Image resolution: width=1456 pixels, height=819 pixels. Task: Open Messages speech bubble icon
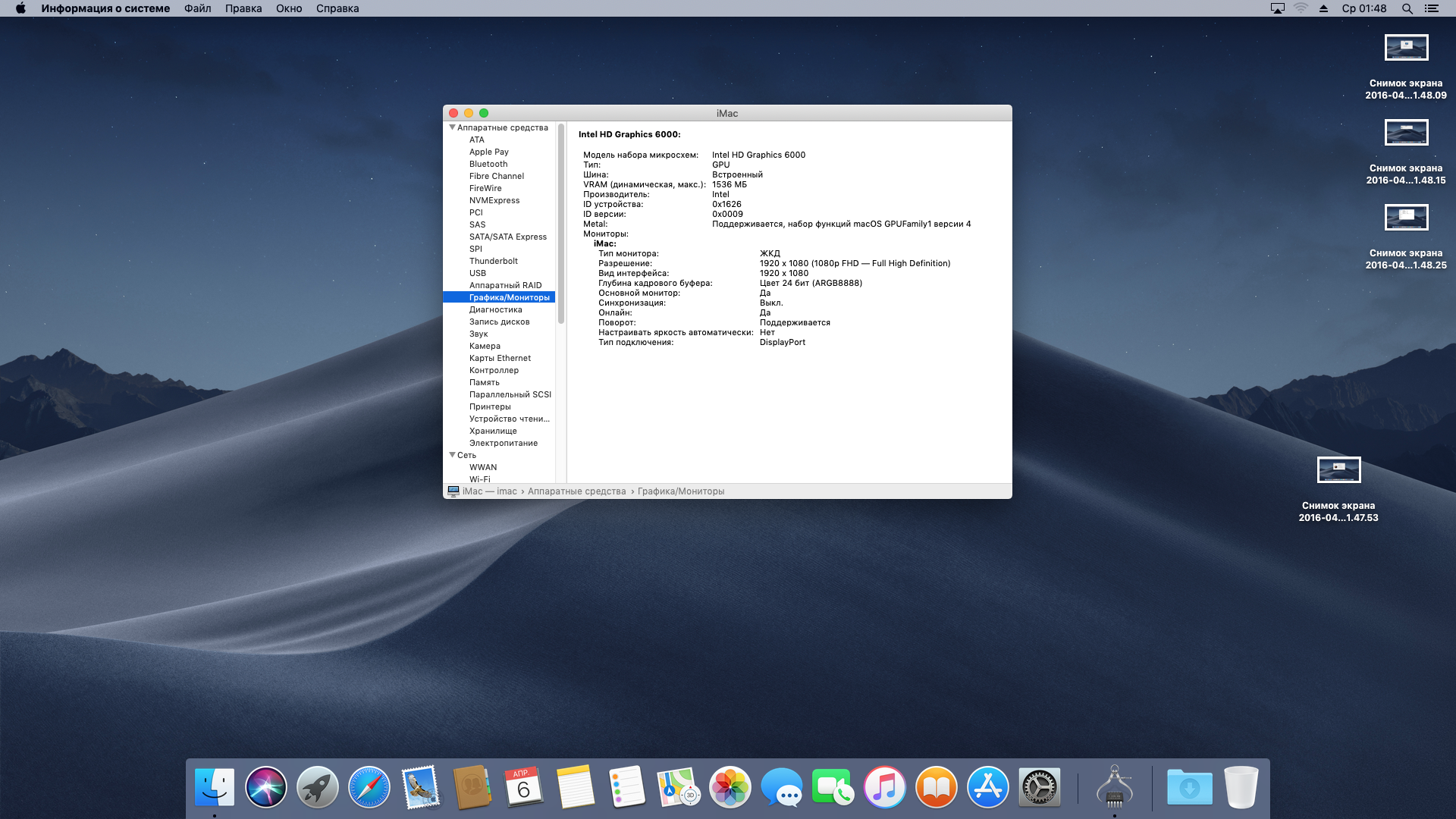782,787
